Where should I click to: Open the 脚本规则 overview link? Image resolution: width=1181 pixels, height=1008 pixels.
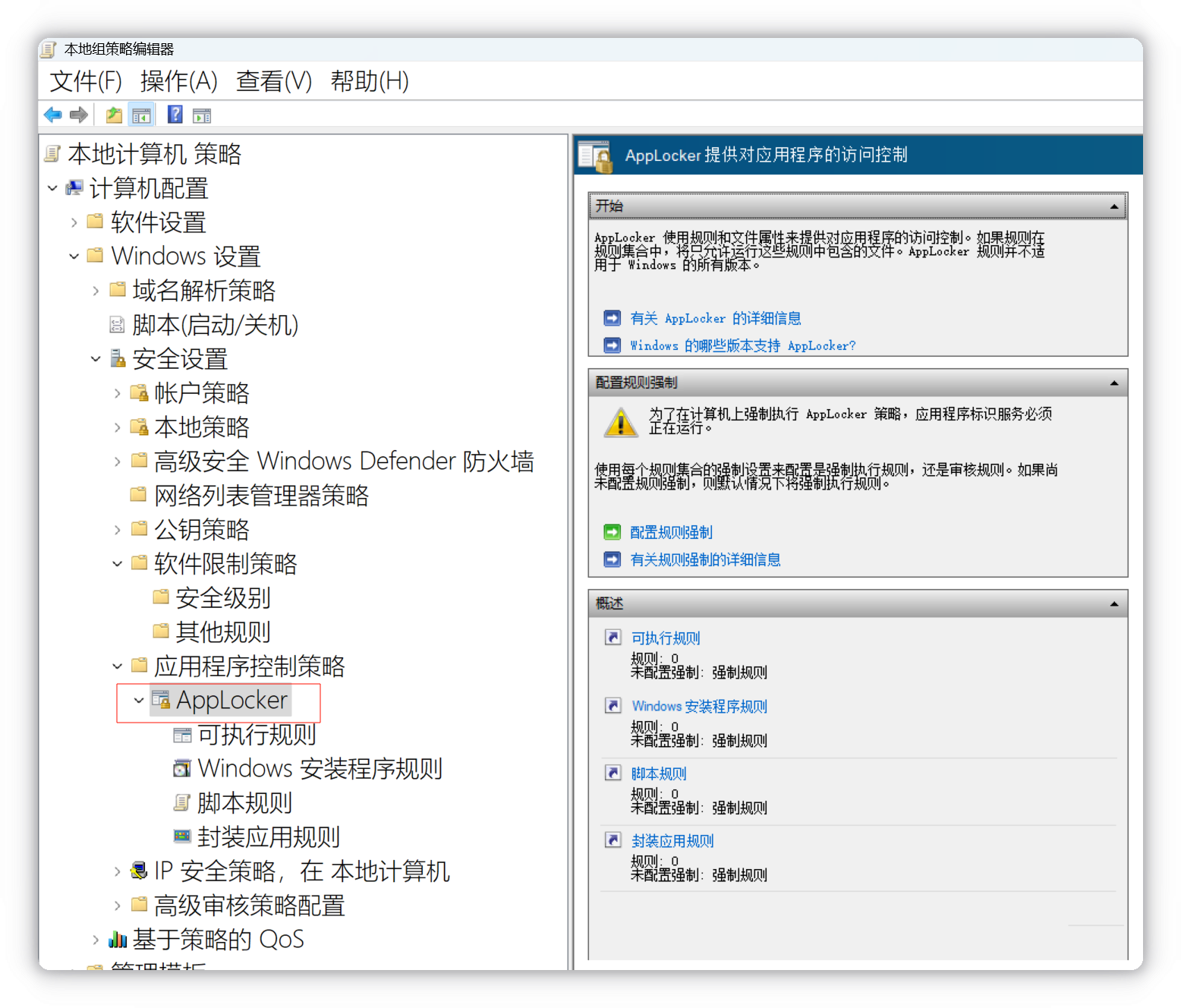click(659, 773)
